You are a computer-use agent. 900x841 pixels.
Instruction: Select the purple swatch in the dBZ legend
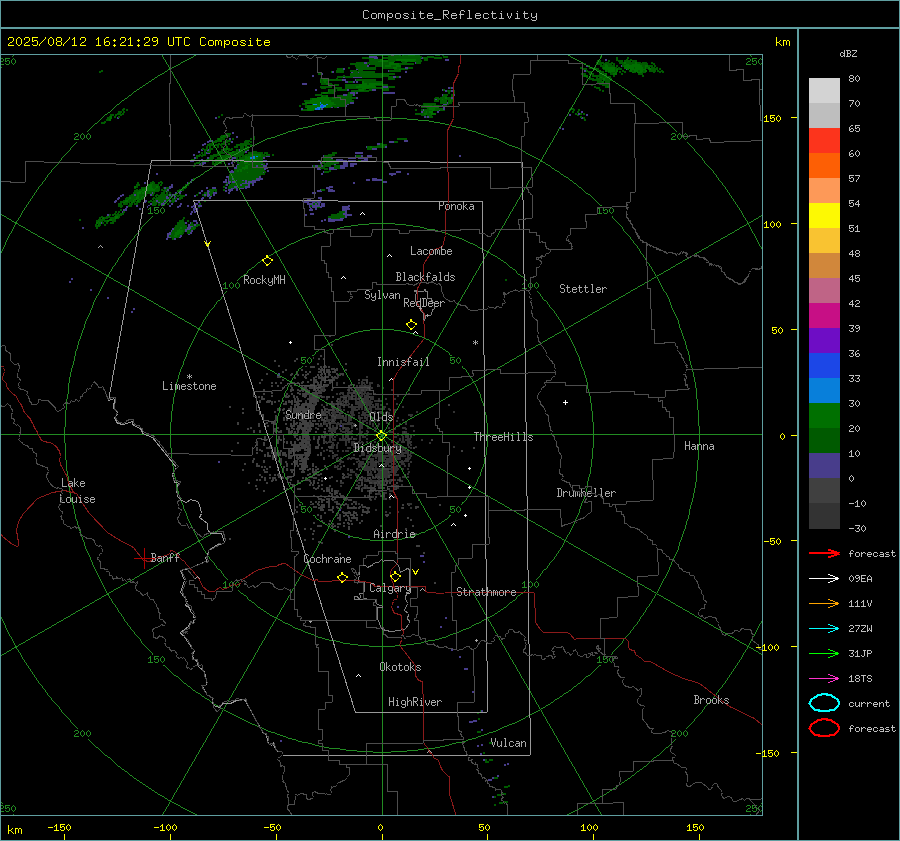pos(824,340)
